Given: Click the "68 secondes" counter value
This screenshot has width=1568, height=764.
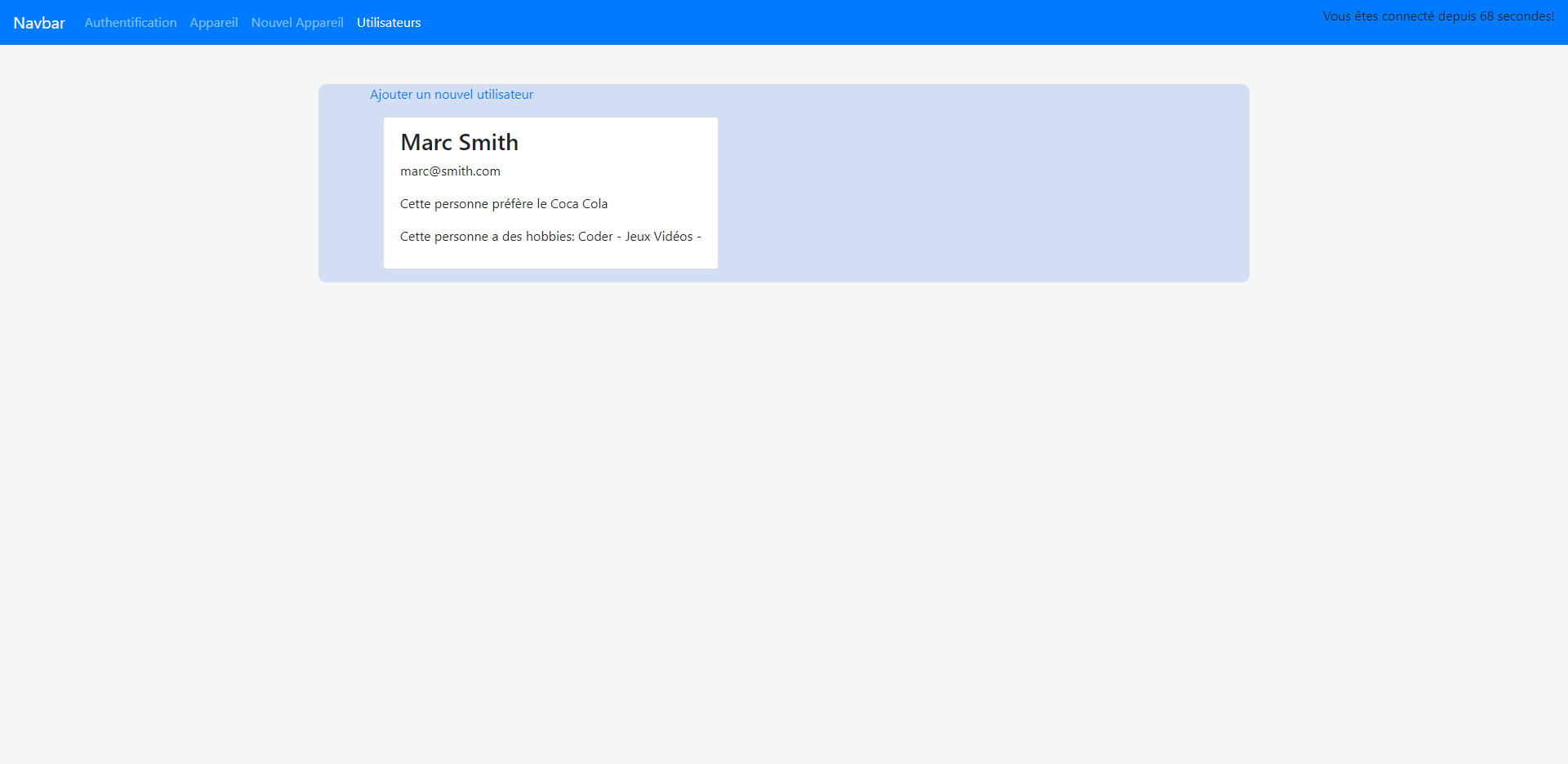Looking at the screenshot, I should (x=1515, y=16).
